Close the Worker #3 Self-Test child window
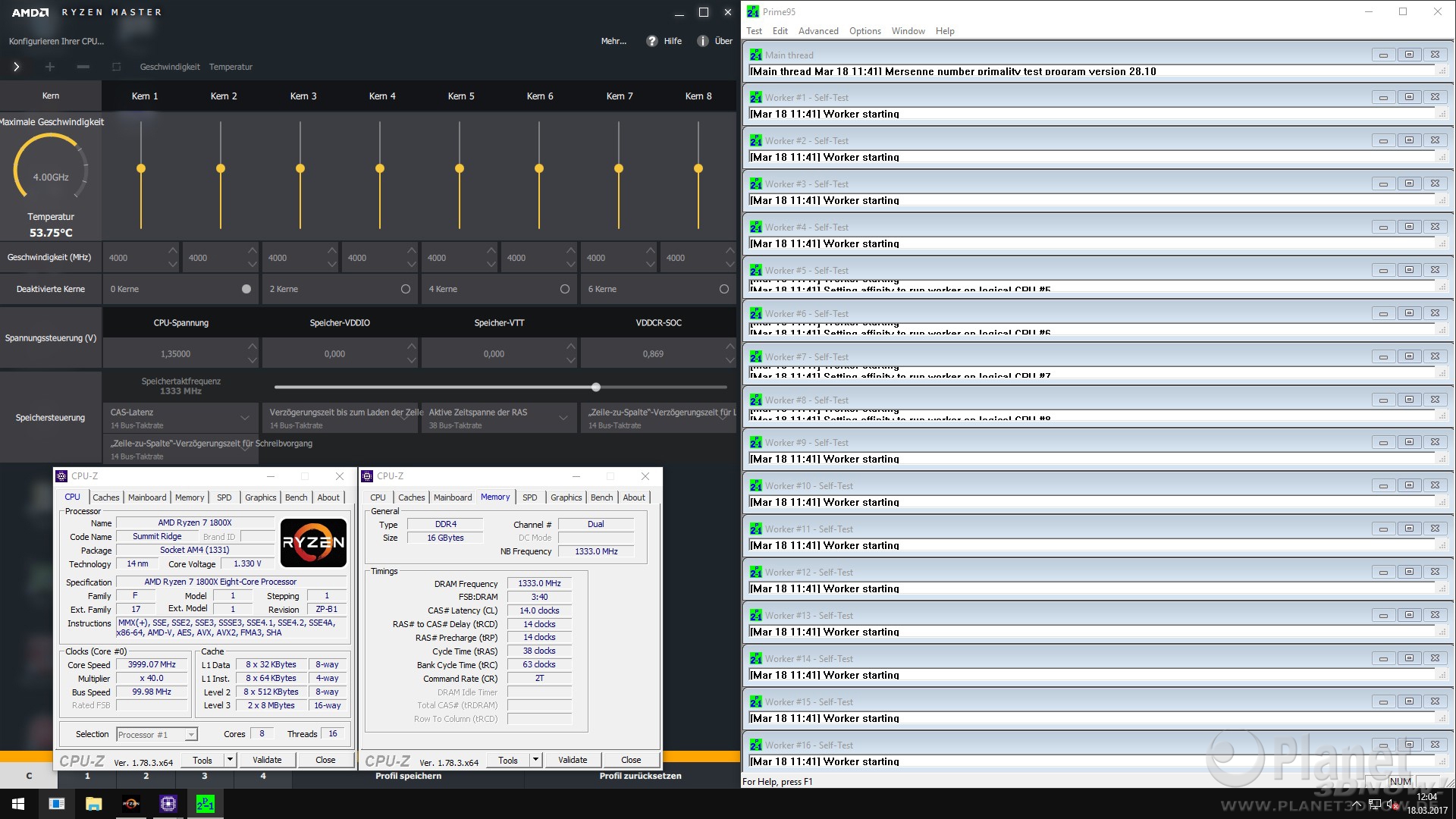Image resolution: width=1456 pixels, height=819 pixels. [x=1435, y=184]
